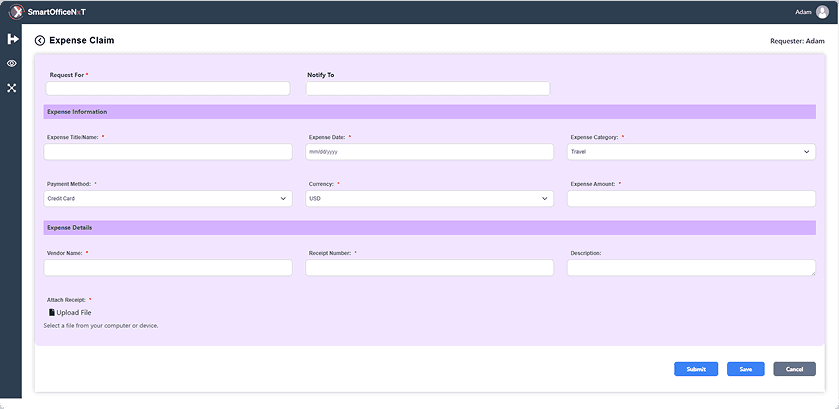Focus the Description text area
Screen dimensions: 839x409
click(x=691, y=268)
